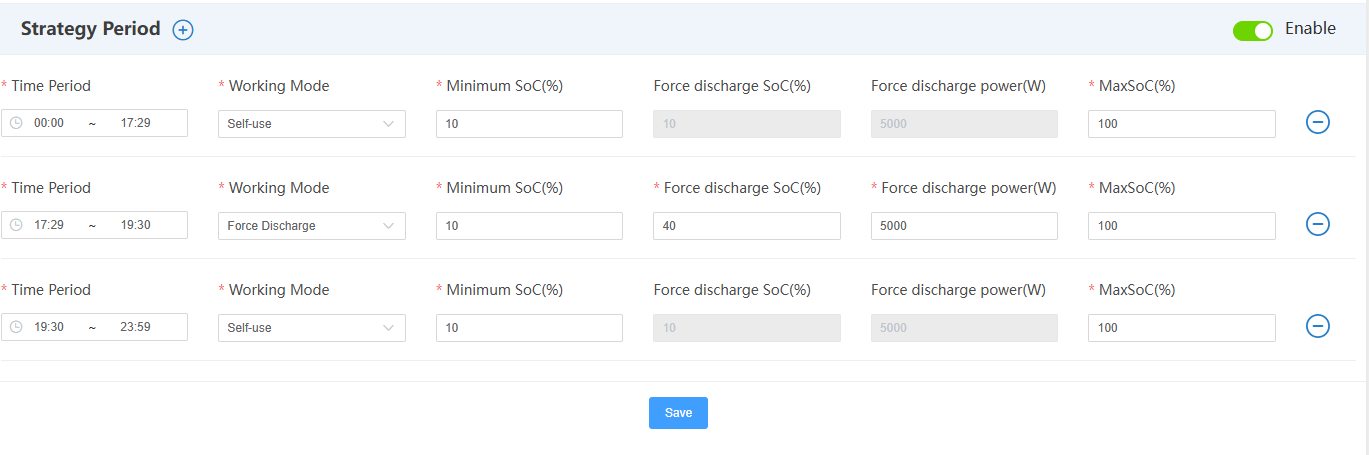Click the clock icon in 17:29 time period
This screenshot has width=1369, height=455.
point(16,225)
